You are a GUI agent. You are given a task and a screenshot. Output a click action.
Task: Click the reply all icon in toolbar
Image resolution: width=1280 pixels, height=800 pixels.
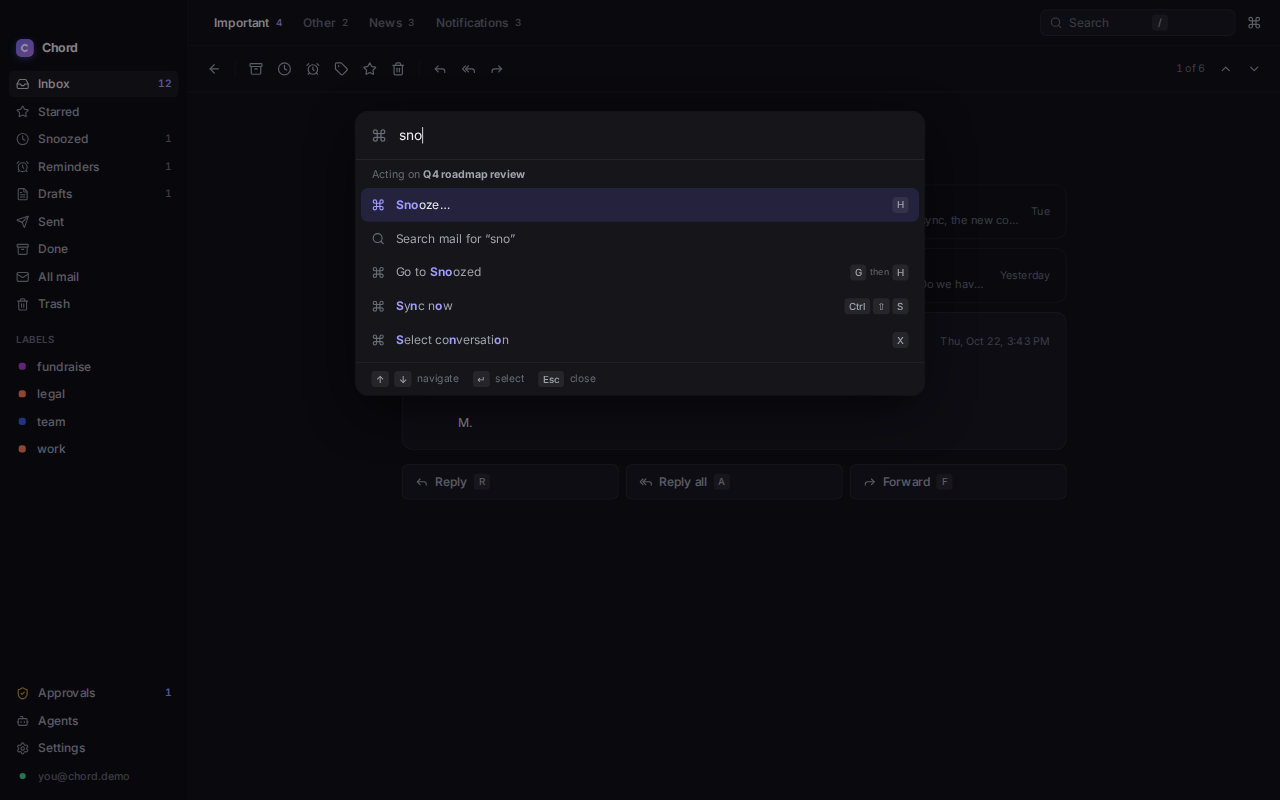(468, 69)
